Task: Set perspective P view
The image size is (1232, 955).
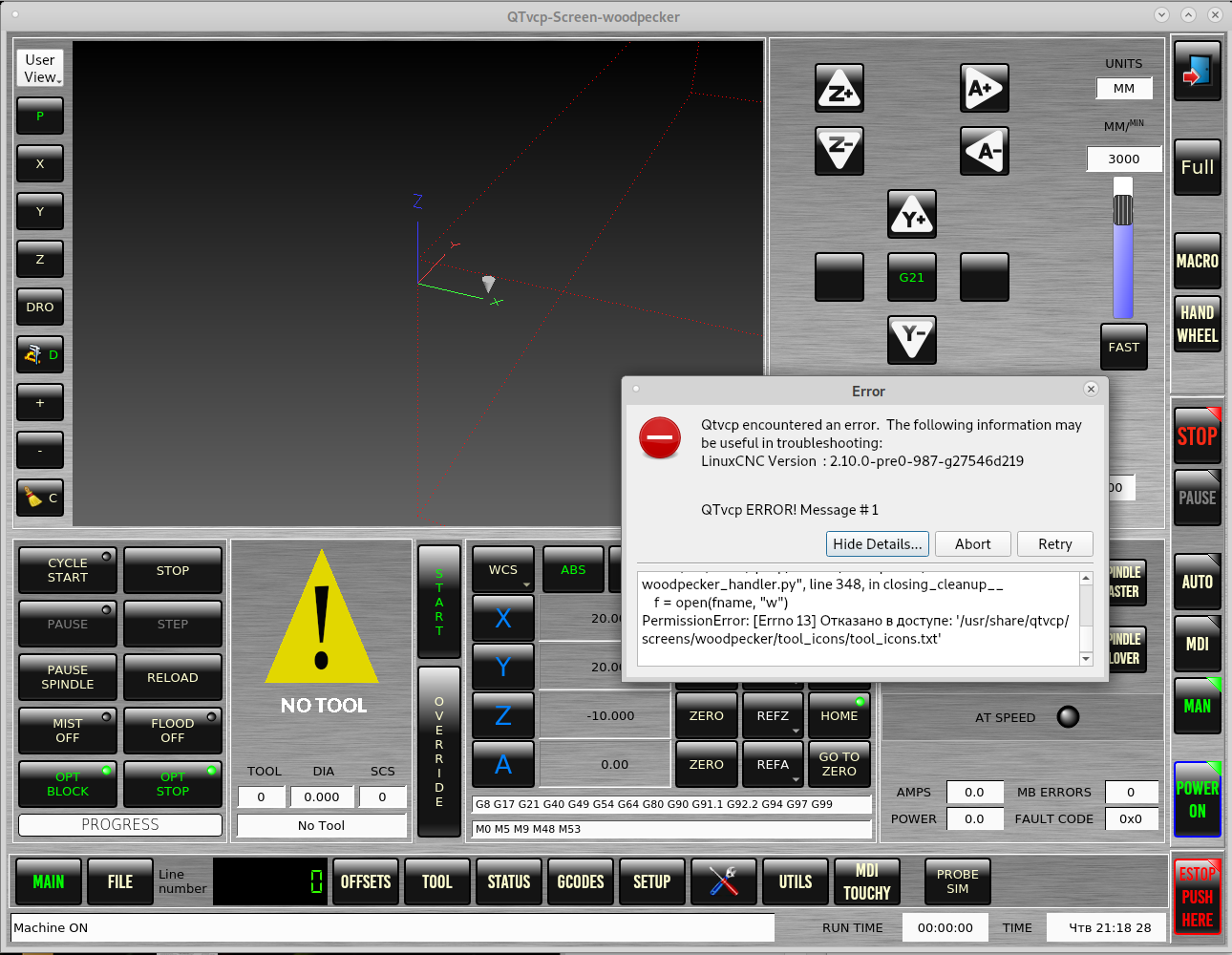Action: pos(40,116)
